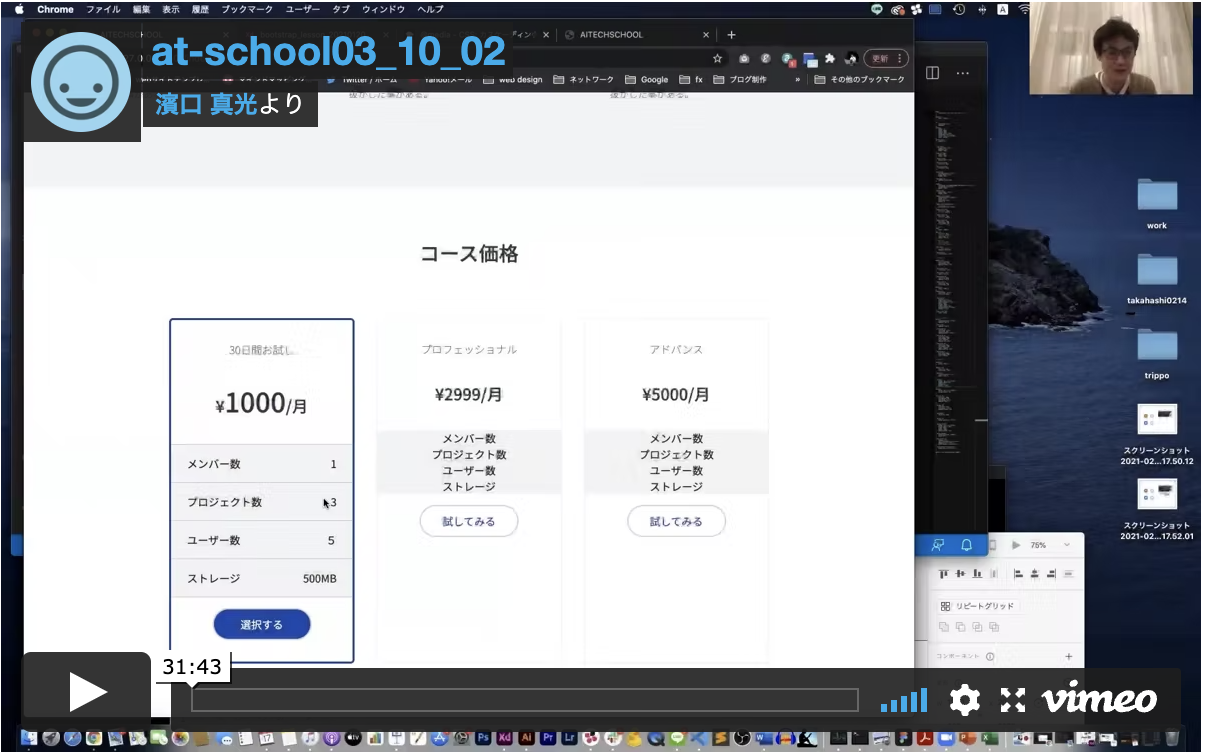Click the 選択する plan button

coord(262,624)
